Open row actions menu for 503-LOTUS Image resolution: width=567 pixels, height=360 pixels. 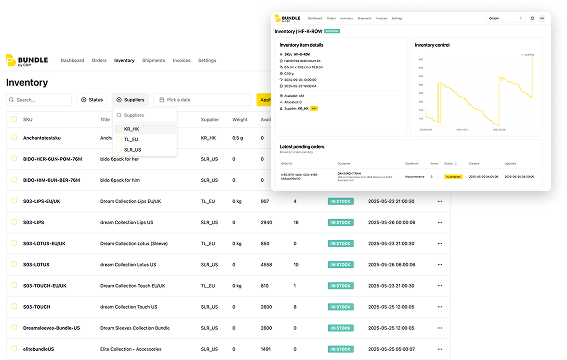click(x=440, y=265)
